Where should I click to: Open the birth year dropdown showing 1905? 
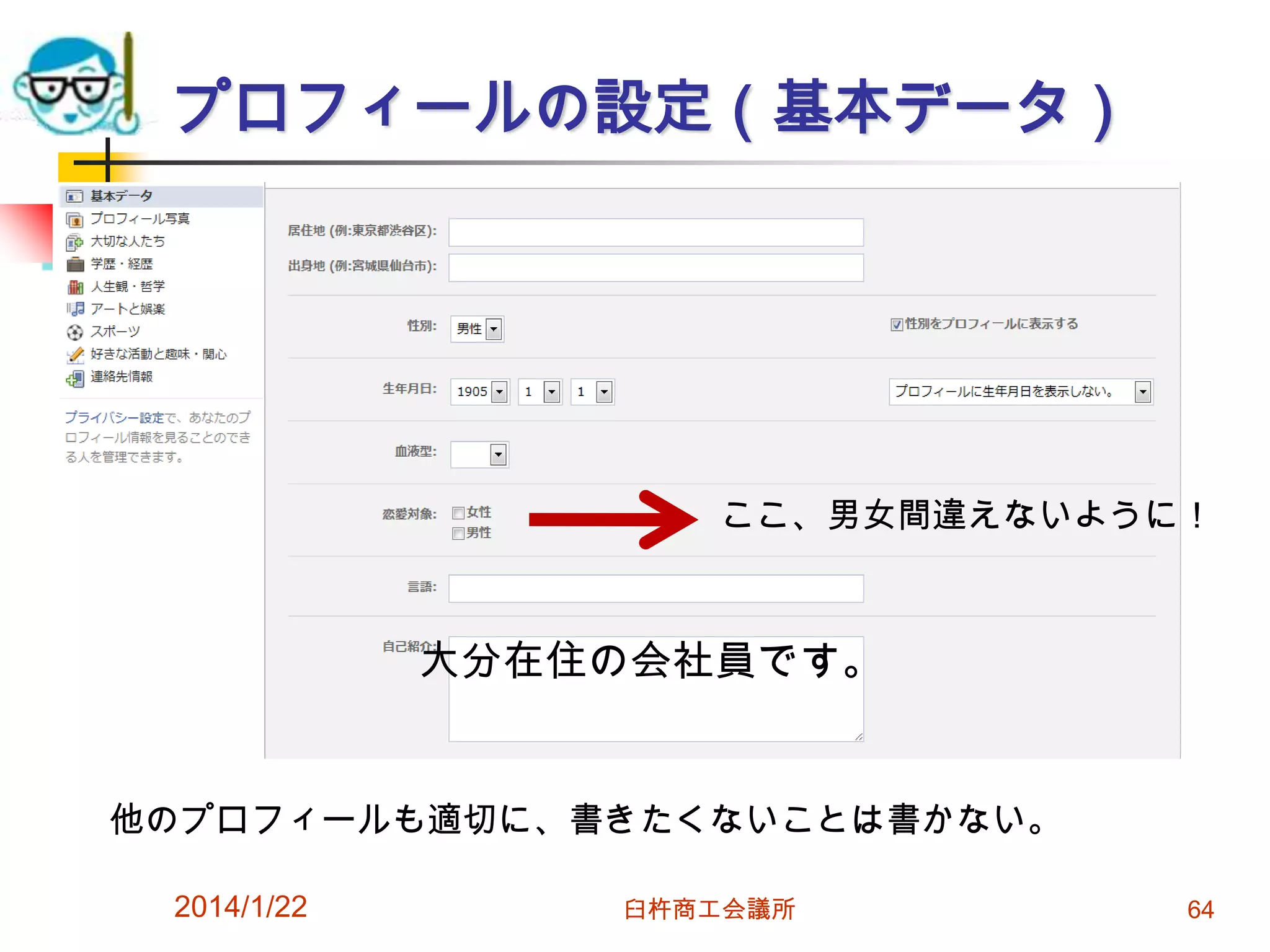point(480,392)
